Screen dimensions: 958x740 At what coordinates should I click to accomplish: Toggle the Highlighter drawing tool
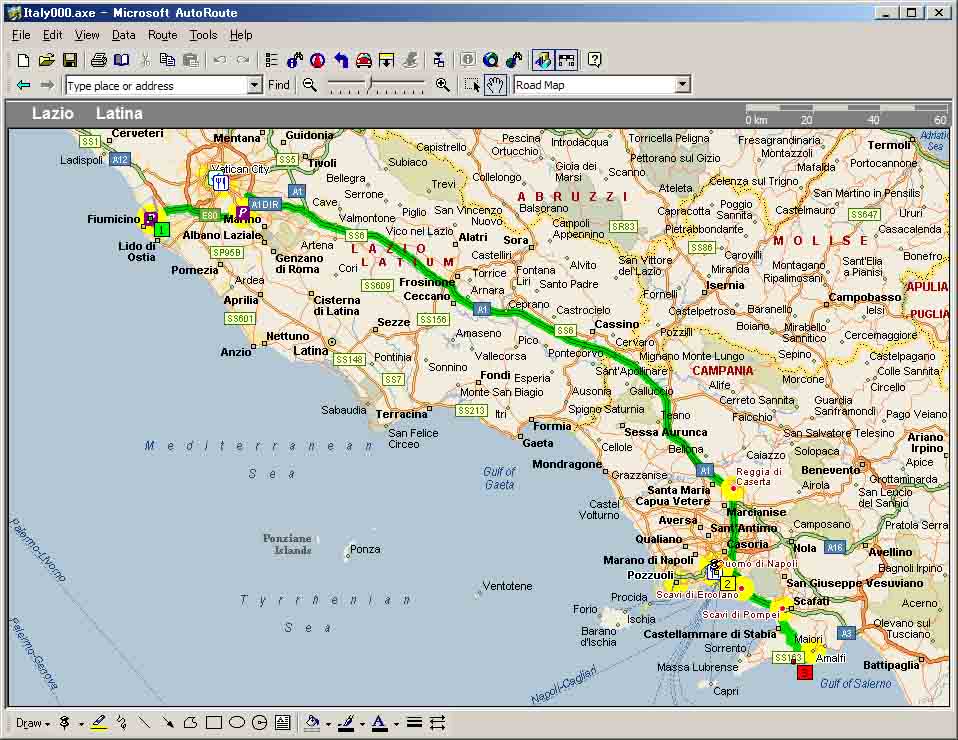coord(98,723)
